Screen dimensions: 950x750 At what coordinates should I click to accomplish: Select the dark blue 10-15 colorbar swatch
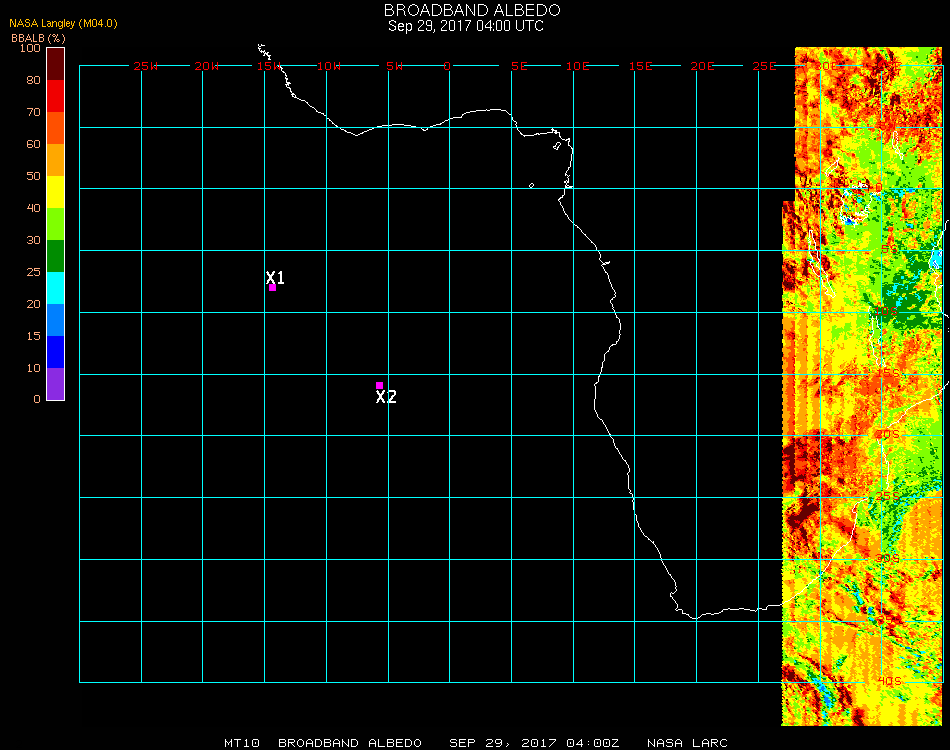click(56, 352)
